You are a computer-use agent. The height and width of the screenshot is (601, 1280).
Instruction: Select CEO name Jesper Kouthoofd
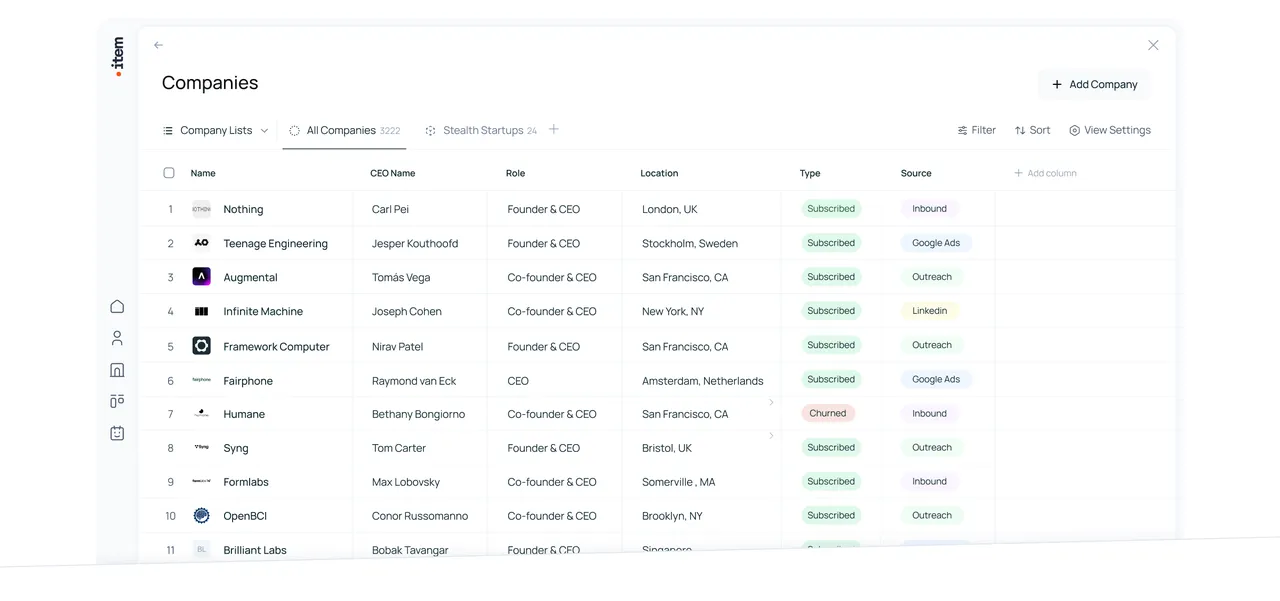coord(415,243)
